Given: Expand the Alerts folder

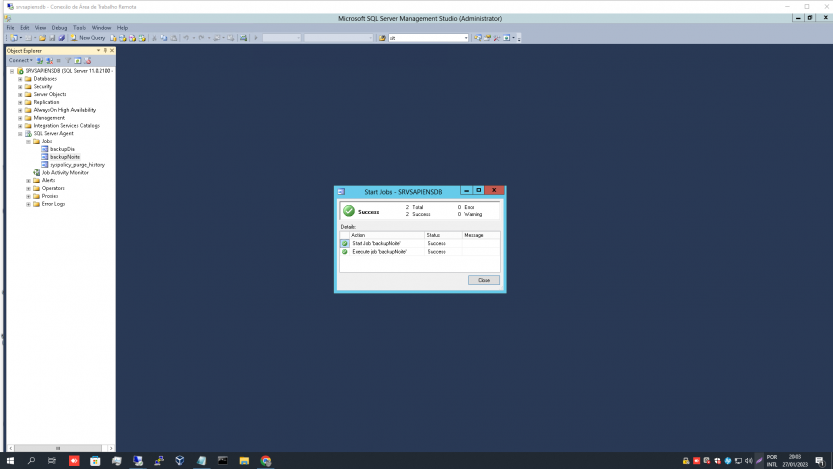Looking at the screenshot, I should coord(29,181).
